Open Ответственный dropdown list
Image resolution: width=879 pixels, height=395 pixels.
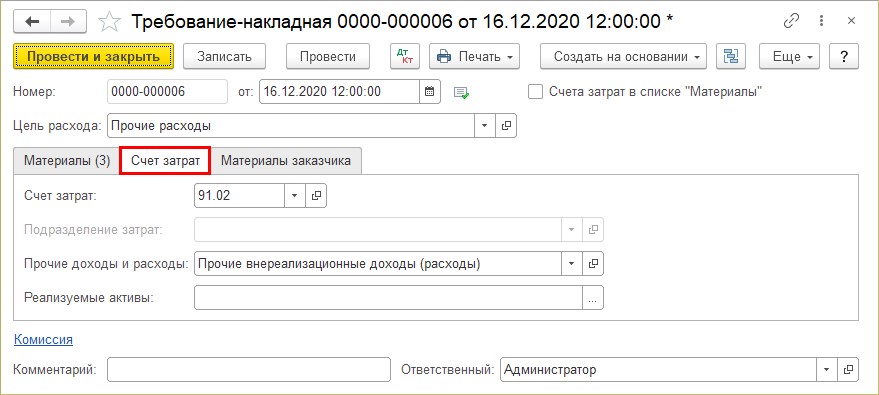(x=826, y=370)
